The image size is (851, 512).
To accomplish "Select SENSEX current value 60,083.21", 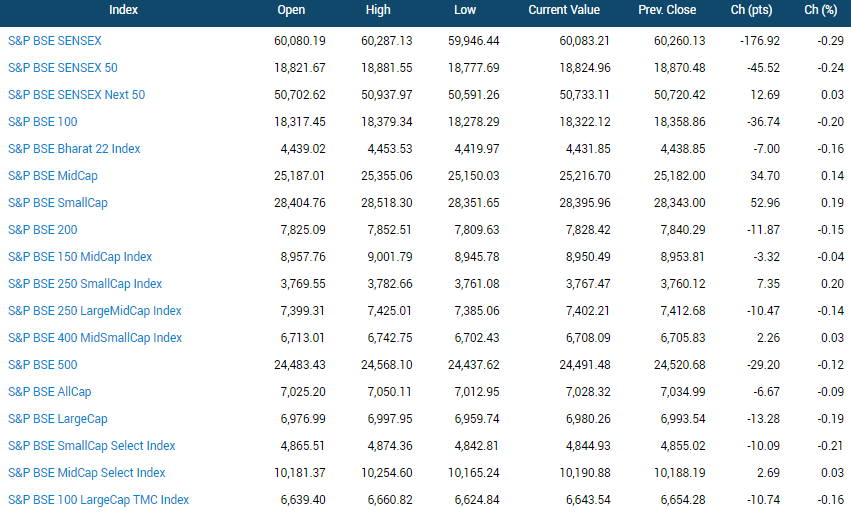I will pos(585,41).
